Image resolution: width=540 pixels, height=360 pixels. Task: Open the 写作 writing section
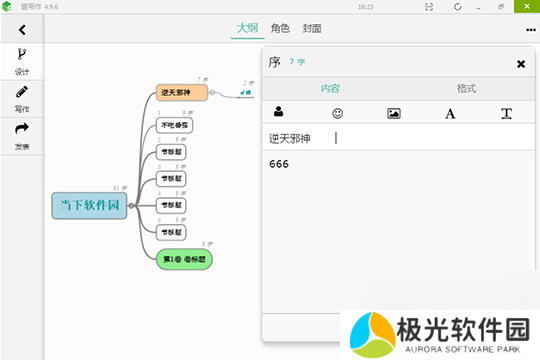22,99
